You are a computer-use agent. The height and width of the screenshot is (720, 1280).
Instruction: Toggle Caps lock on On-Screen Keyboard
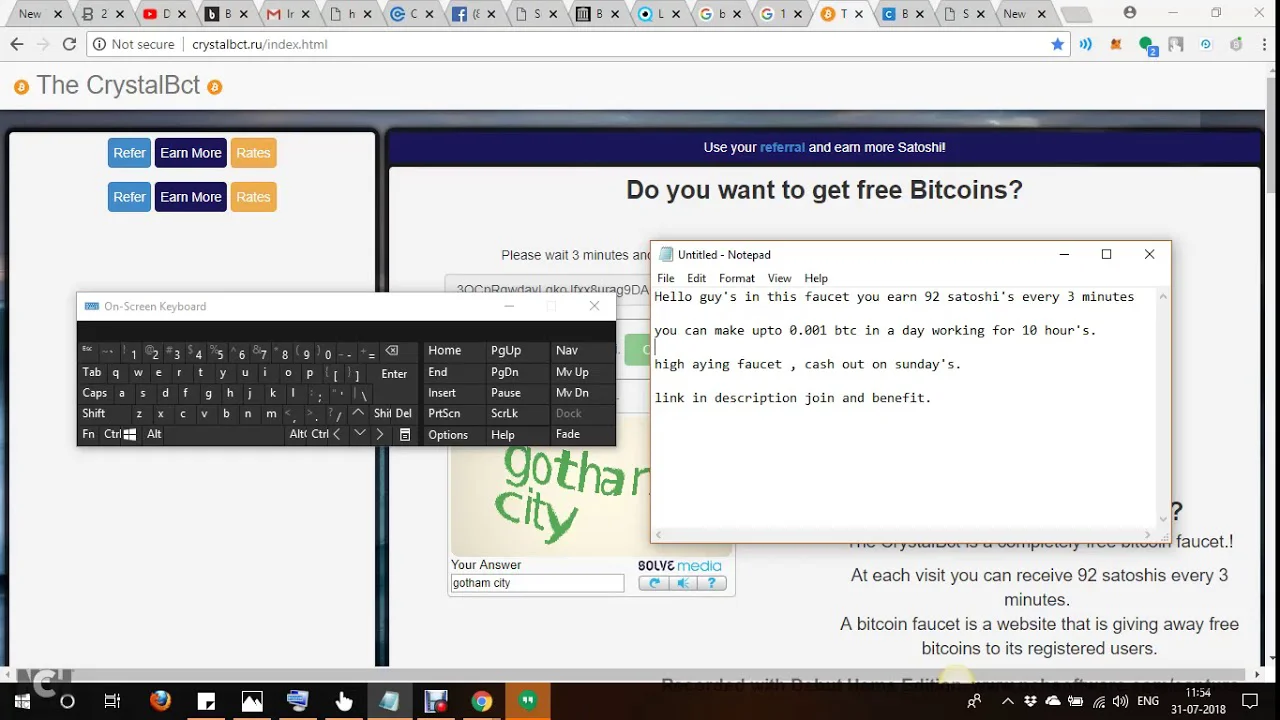(95, 393)
